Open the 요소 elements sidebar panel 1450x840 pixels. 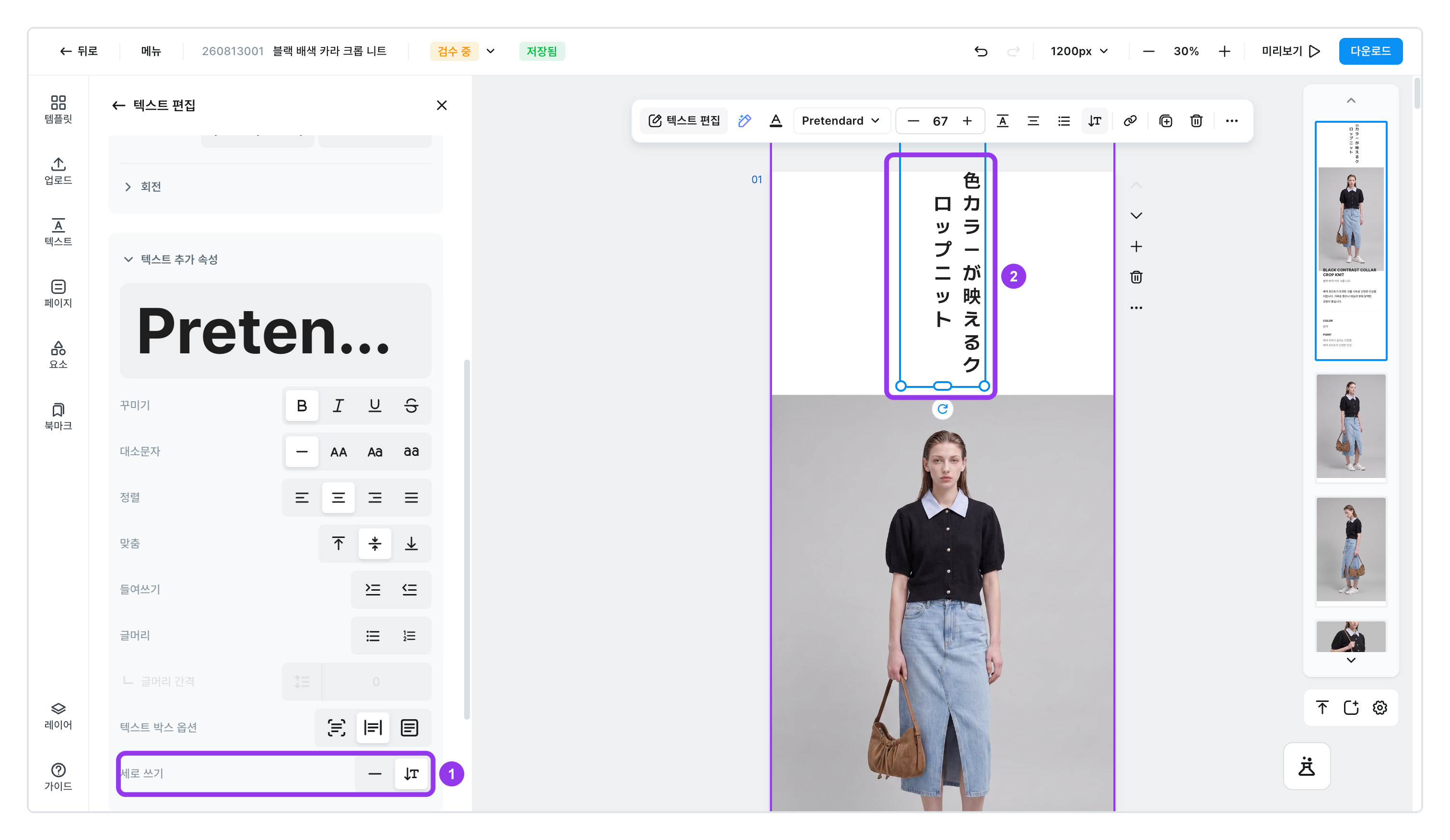(x=58, y=355)
